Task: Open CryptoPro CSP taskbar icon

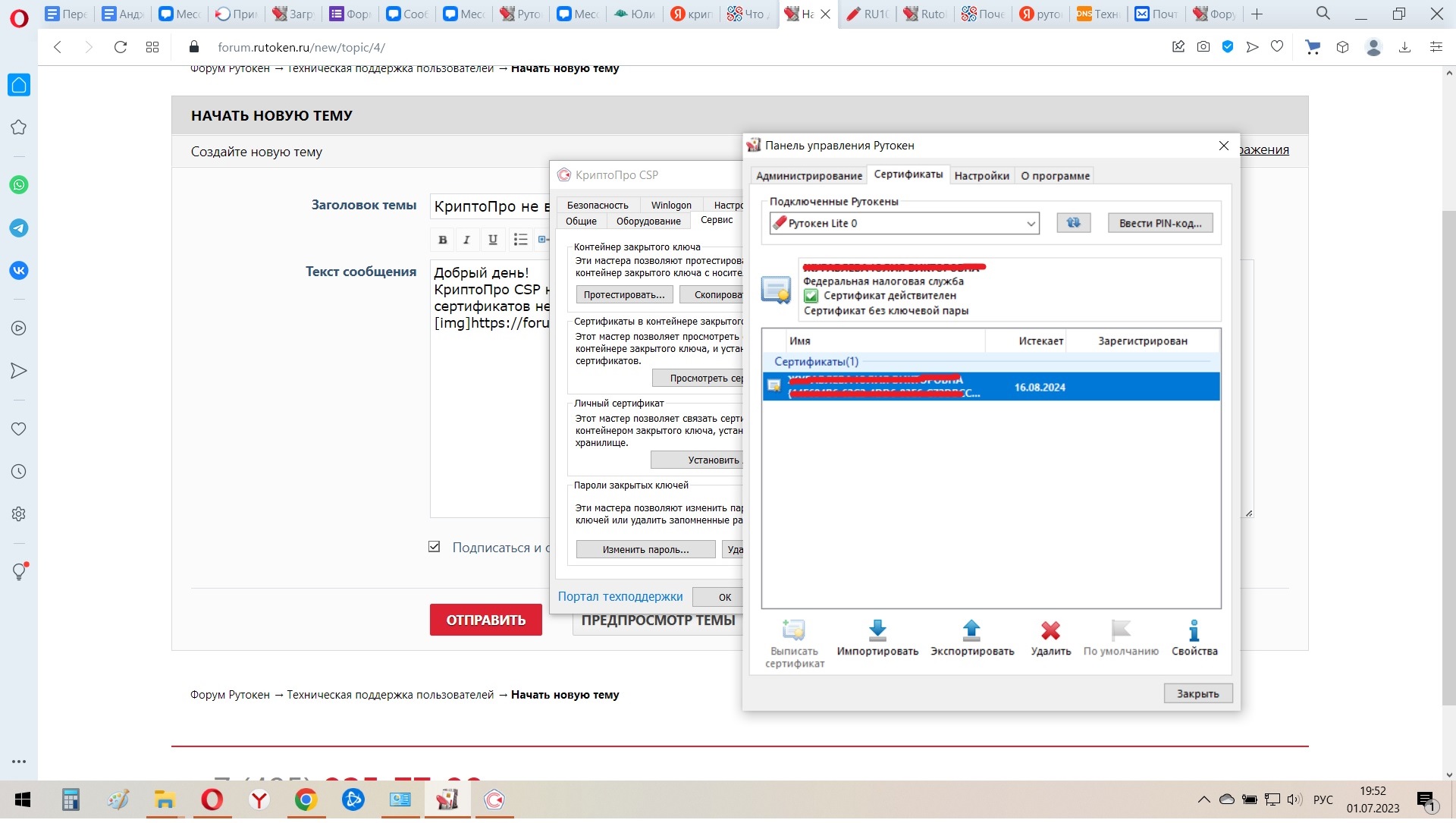Action: click(494, 799)
